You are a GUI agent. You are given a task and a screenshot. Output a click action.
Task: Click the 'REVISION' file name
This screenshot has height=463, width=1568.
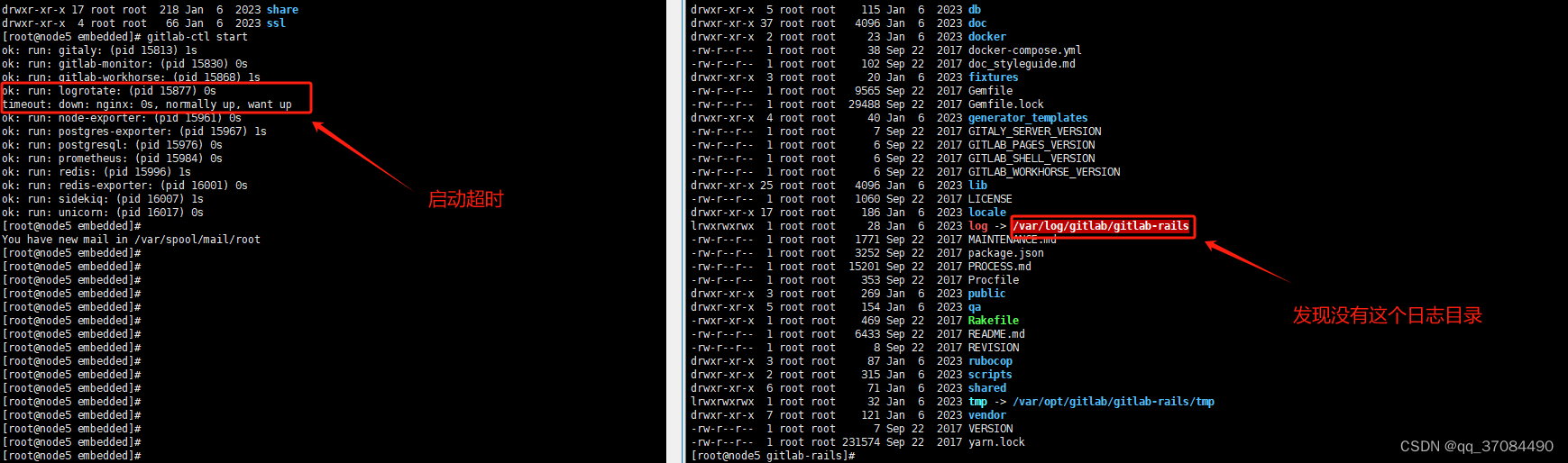994,348
